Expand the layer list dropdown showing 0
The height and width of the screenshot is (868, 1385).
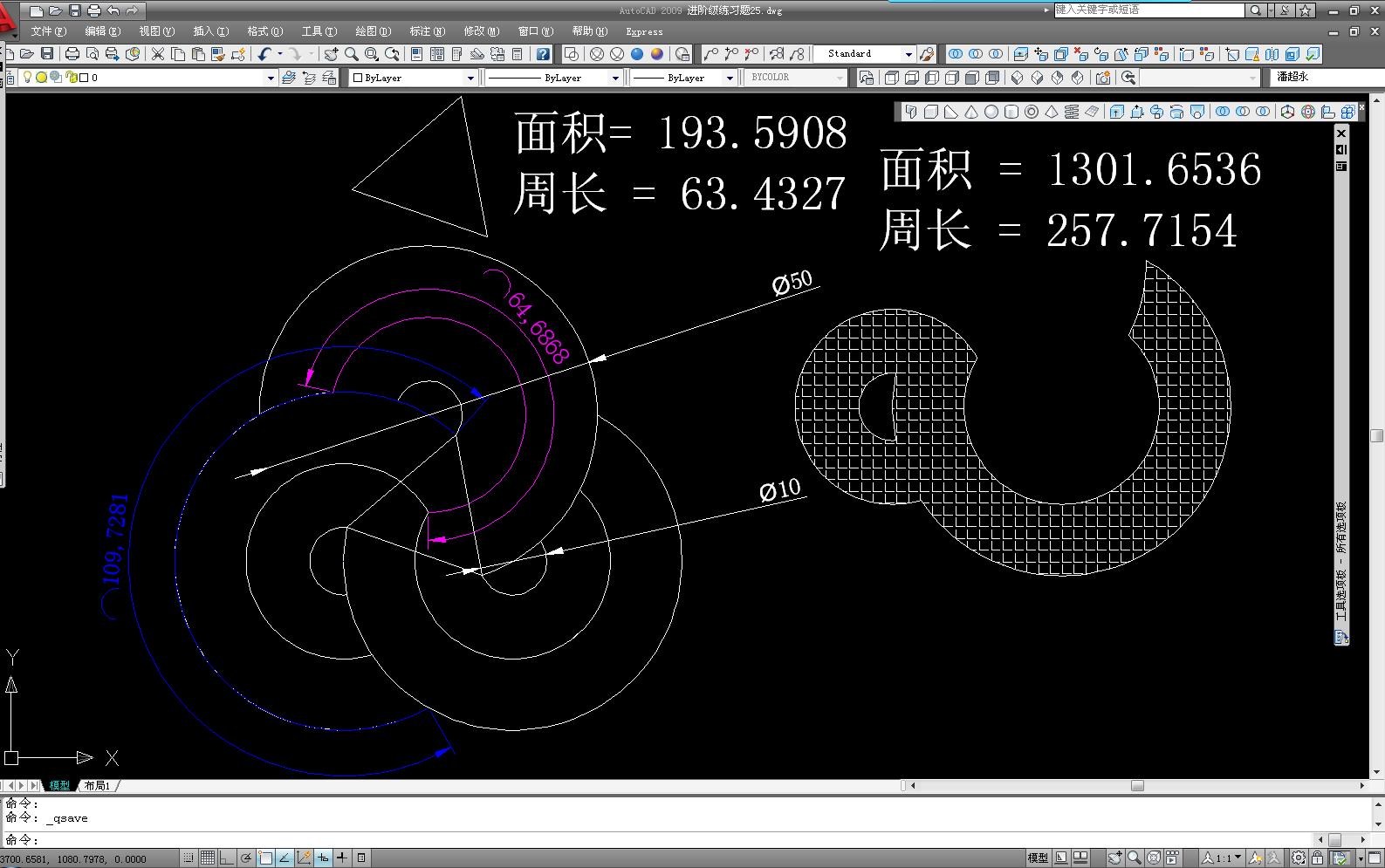271,78
